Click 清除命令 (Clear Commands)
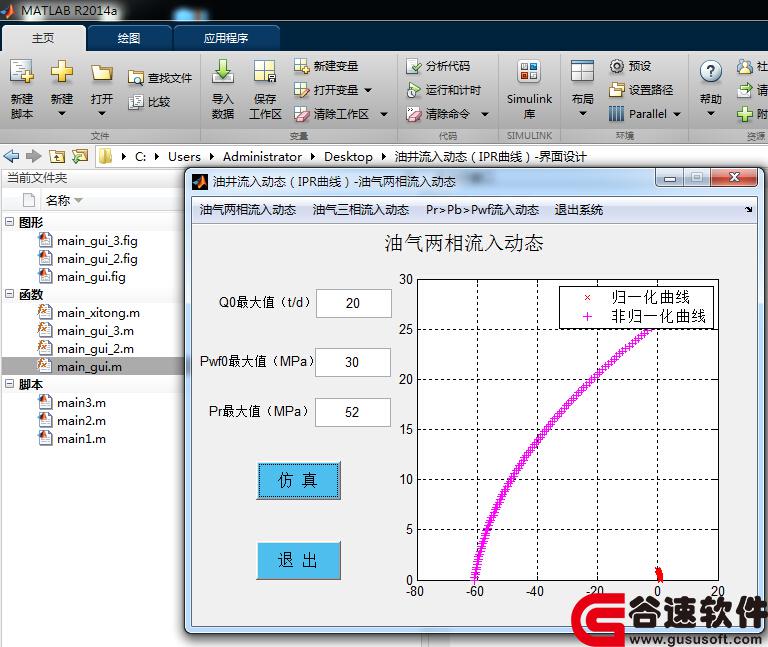This screenshot has width=768, height=647. [x=438, y=114]
